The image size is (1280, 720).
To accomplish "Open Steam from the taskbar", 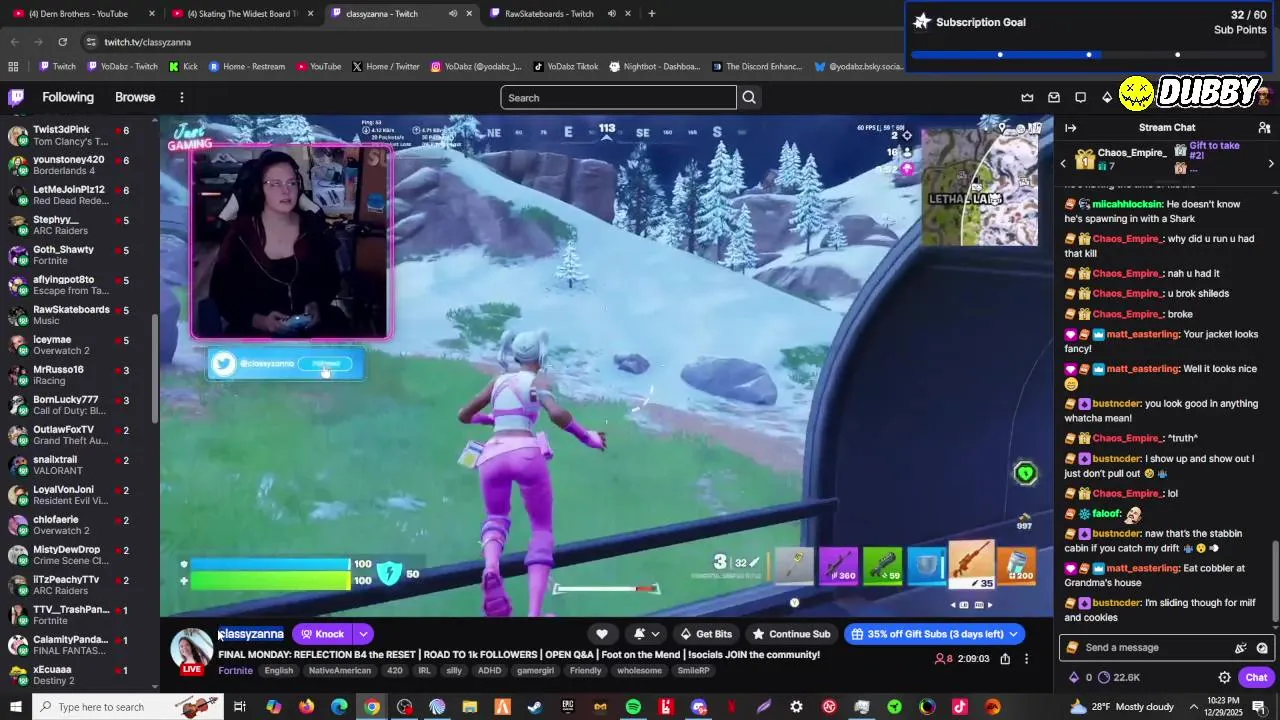I will [x=535, y=707].
